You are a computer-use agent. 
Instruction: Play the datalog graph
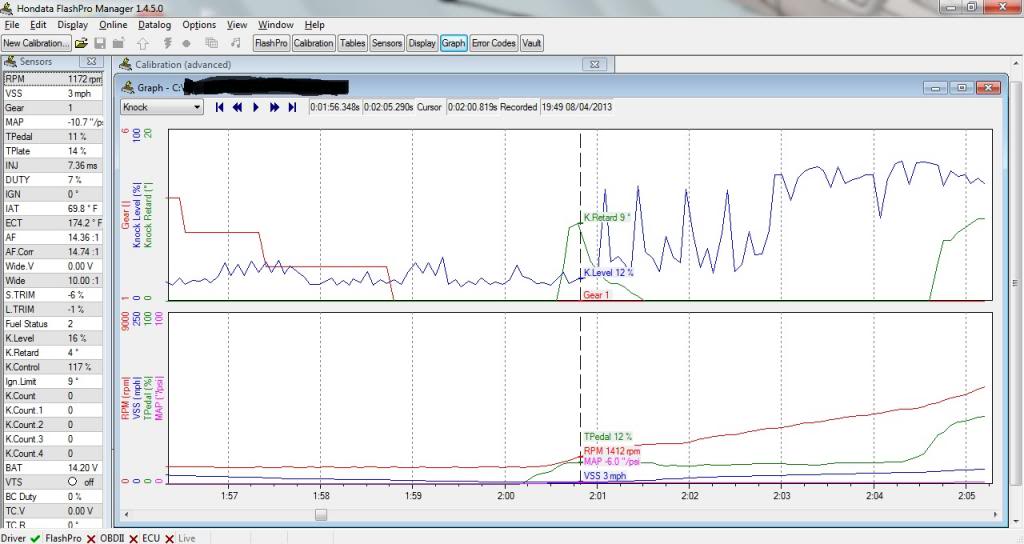click(256, 107)
